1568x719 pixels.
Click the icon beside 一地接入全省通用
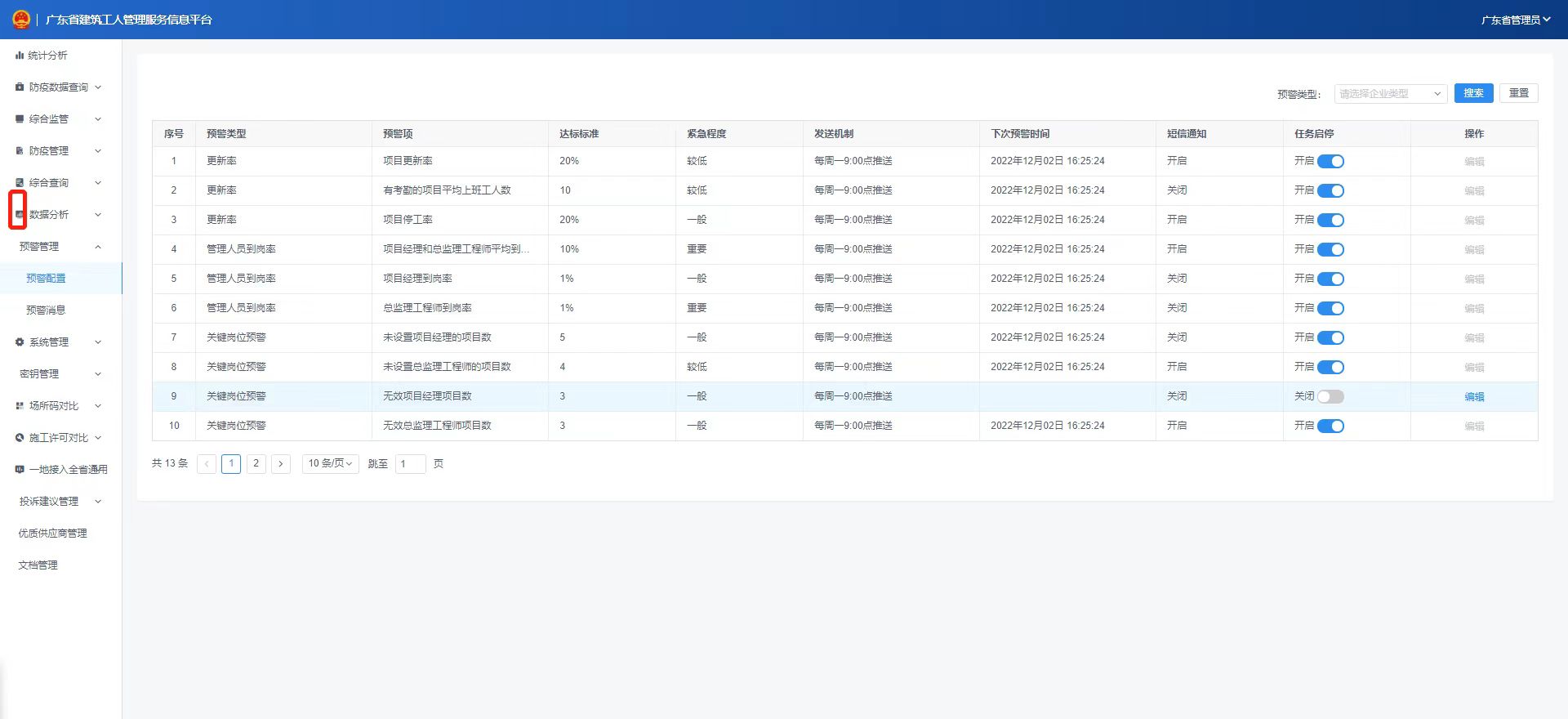pyautogui.click(x=20, y=470)
